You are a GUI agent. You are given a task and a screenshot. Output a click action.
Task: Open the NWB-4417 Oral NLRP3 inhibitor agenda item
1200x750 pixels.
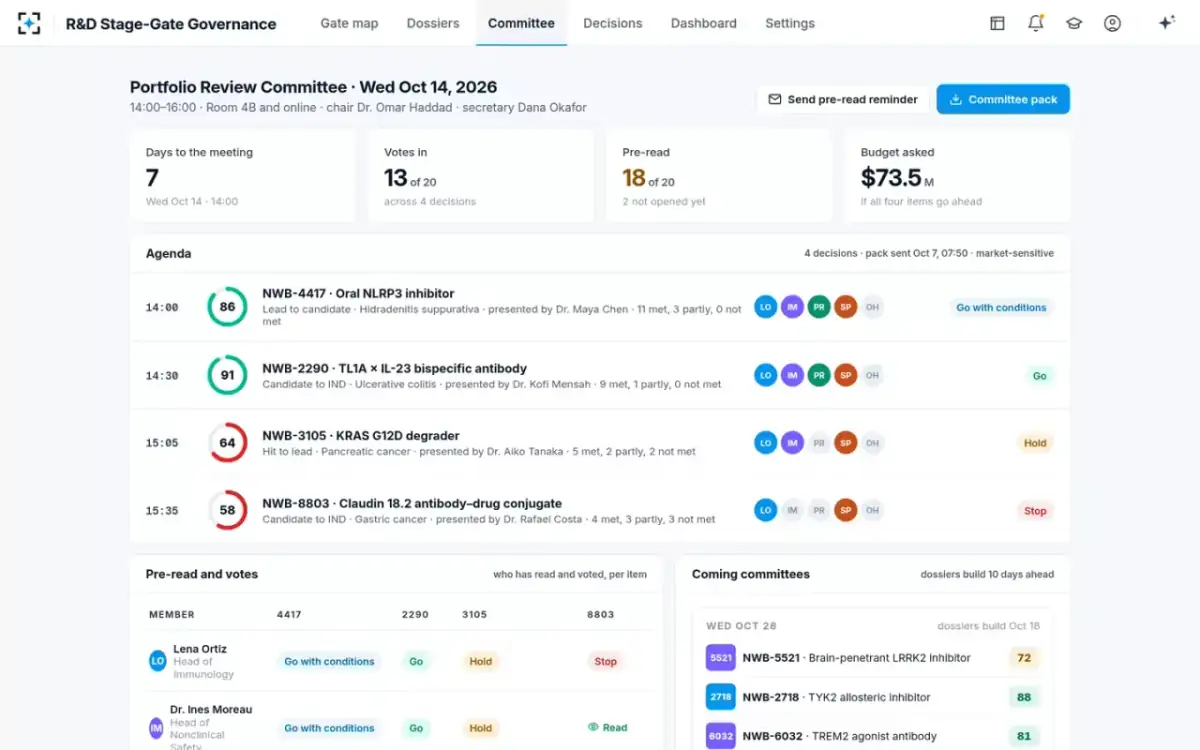coord(600,307)
